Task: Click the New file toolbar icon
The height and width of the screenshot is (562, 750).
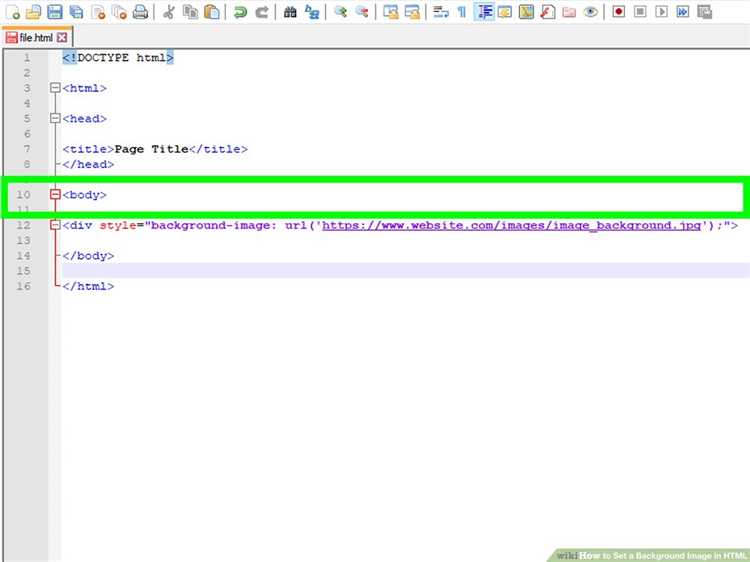Action: [x=12, y=12]
